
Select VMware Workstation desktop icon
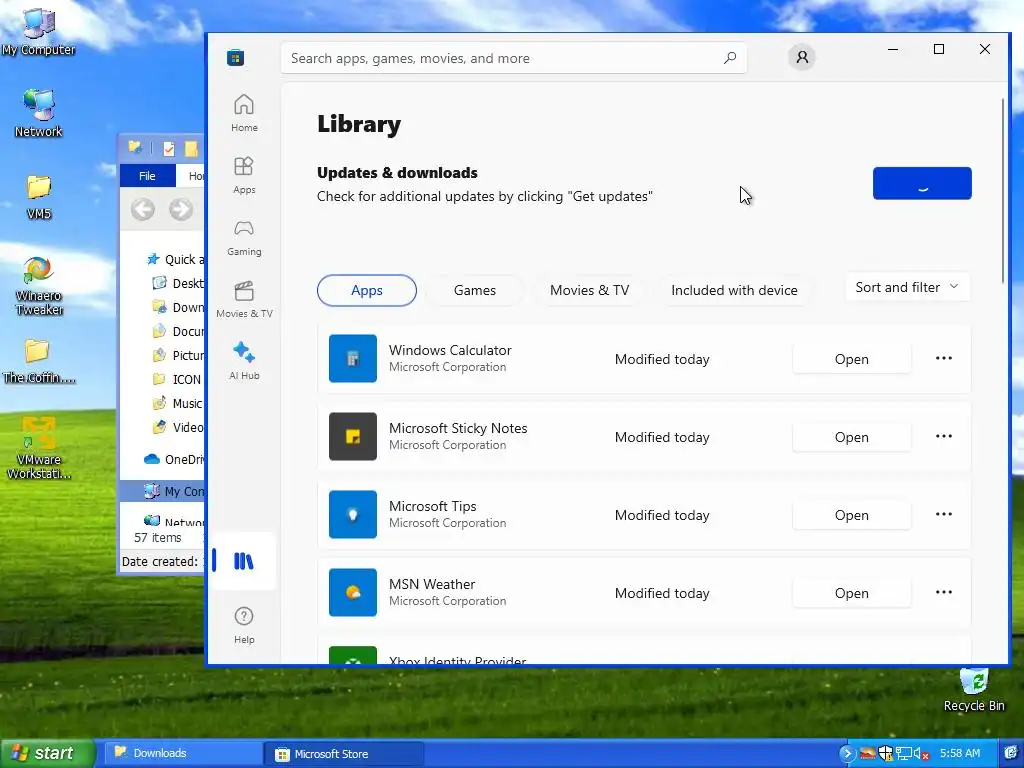point(39,448)
